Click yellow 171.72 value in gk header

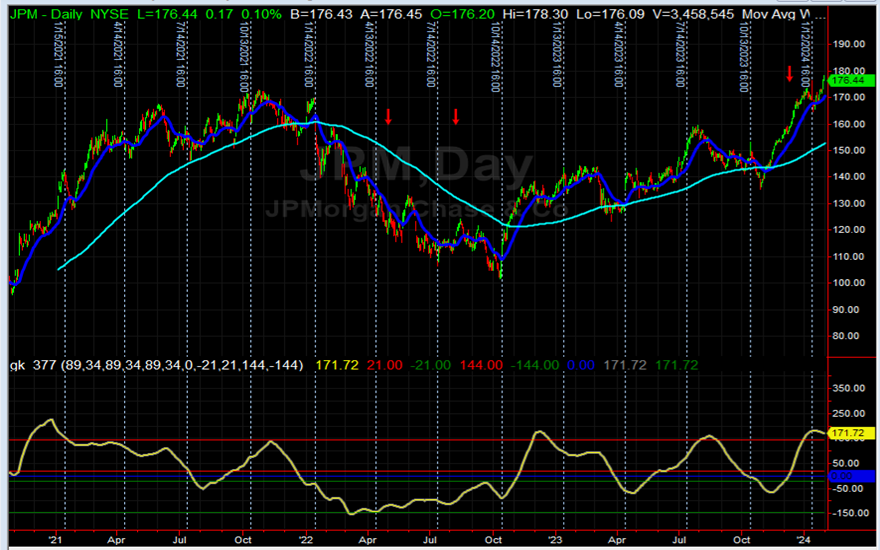(337, 365)
